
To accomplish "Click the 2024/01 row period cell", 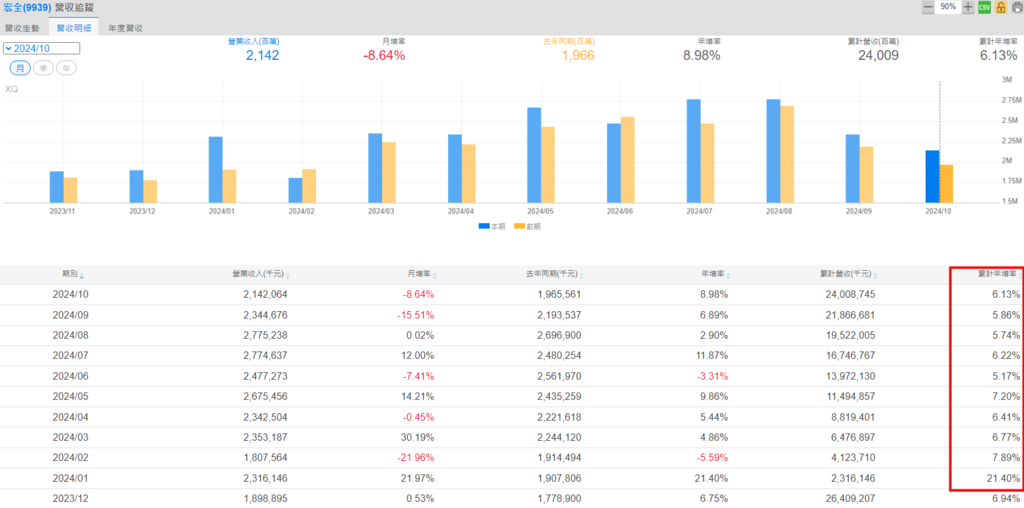I will pyautogui.click(x=69, y=478).
